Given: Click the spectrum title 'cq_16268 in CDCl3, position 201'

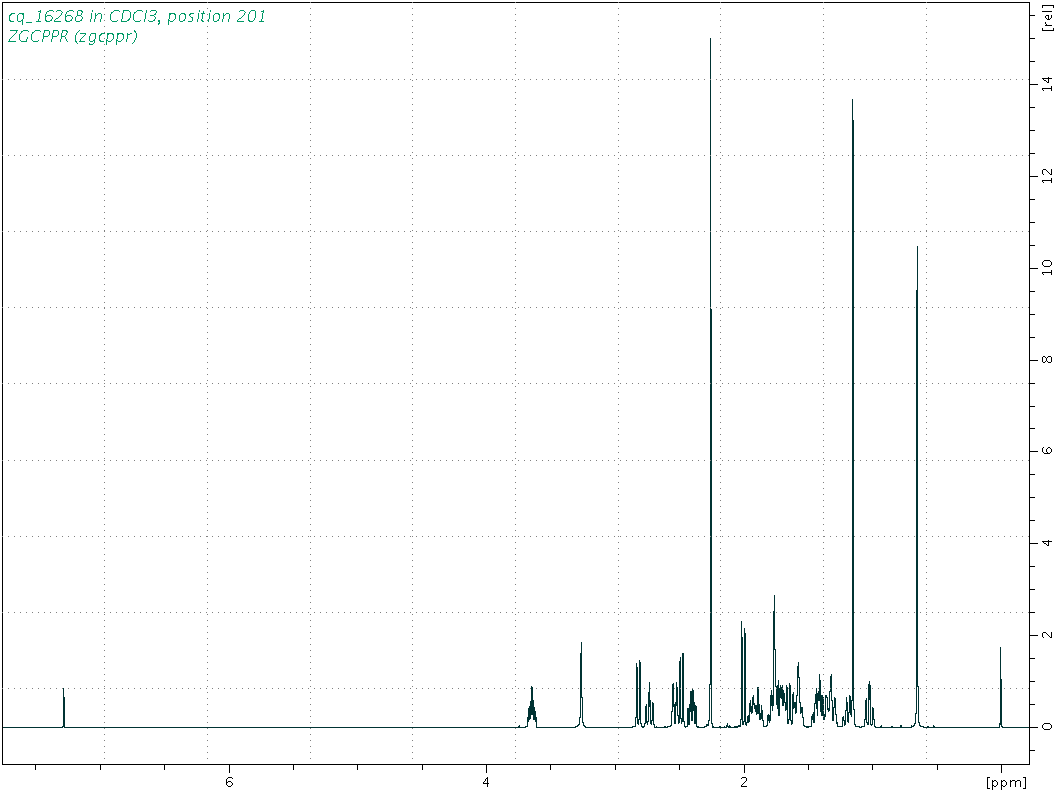Looking at the screenshot, I should [x=137, y=16].
